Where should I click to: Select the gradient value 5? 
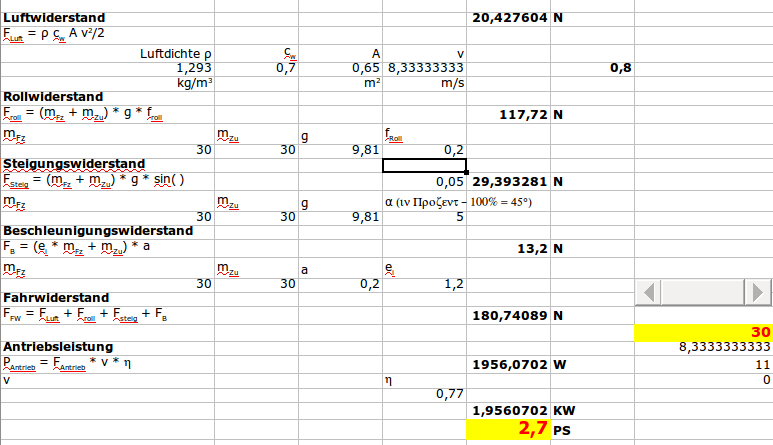pos(424,217)
